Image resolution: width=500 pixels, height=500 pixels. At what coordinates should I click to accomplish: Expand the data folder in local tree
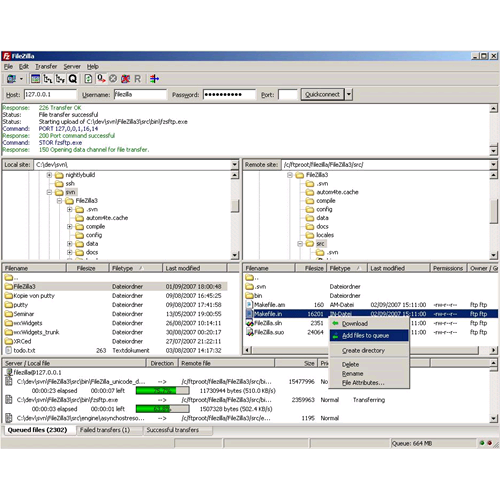coord(69,244)
